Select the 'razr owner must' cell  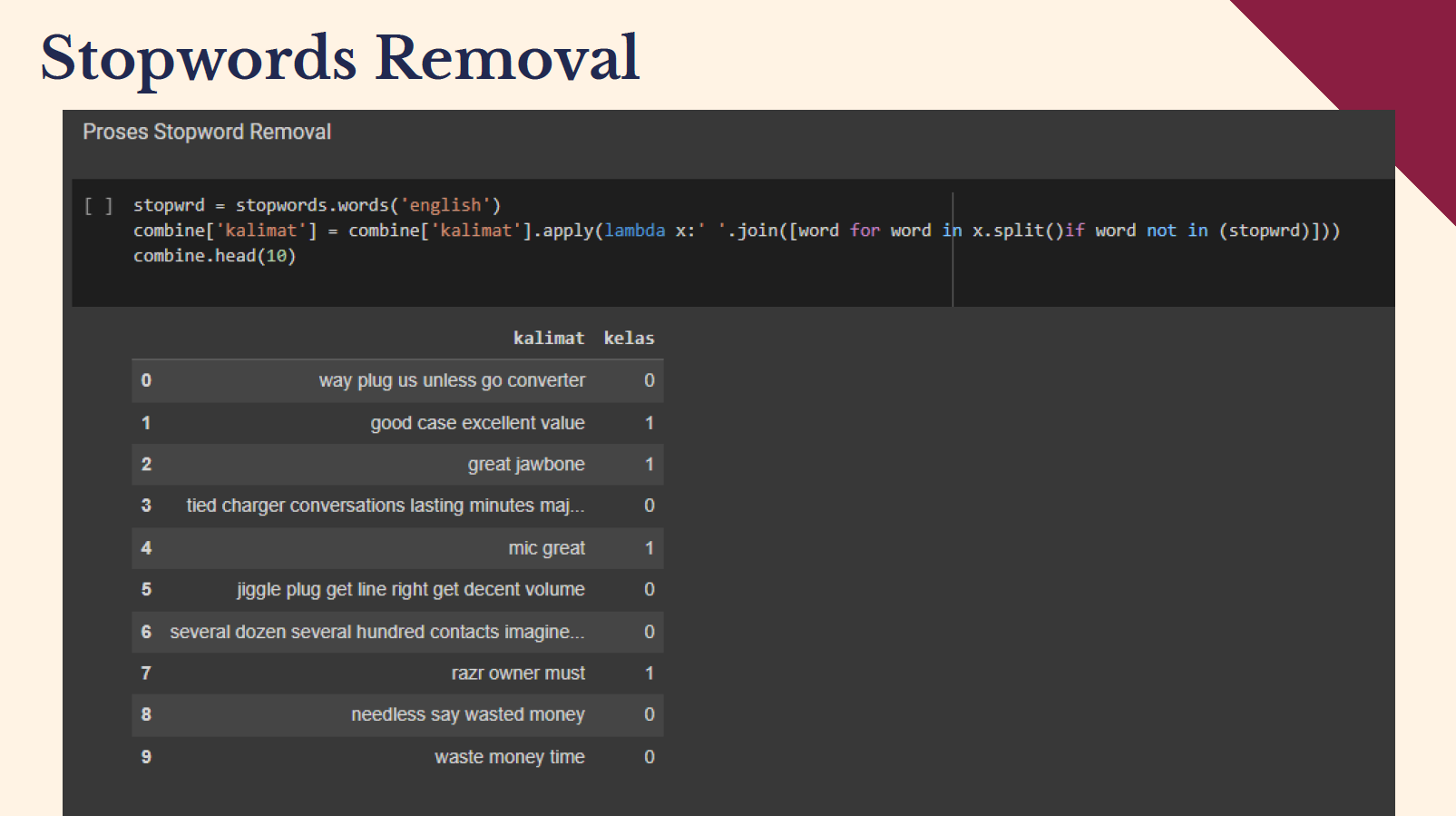click(x=518, y=673)
